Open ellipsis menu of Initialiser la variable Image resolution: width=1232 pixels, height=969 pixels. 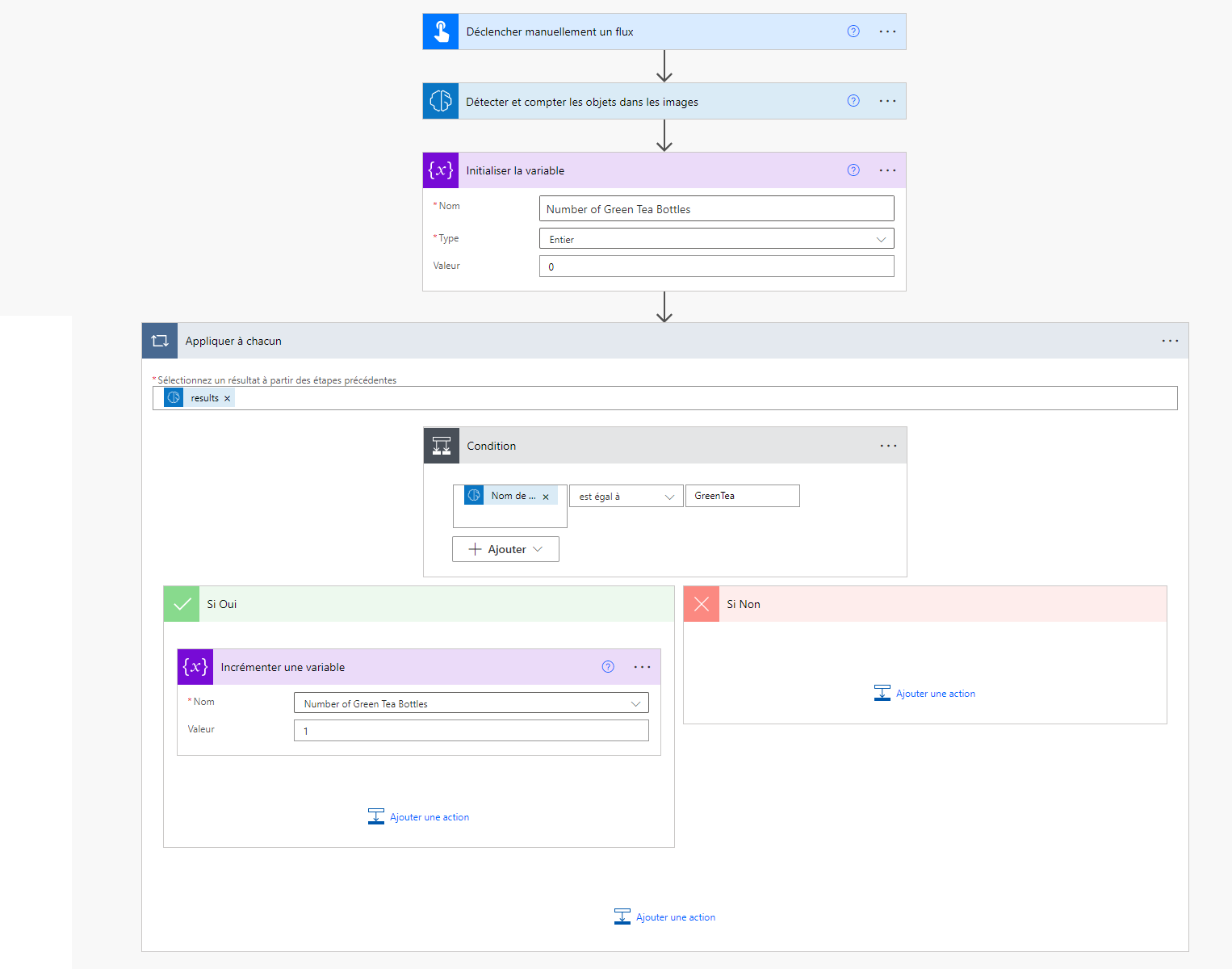pyautogui.click(x=887, y=170)
